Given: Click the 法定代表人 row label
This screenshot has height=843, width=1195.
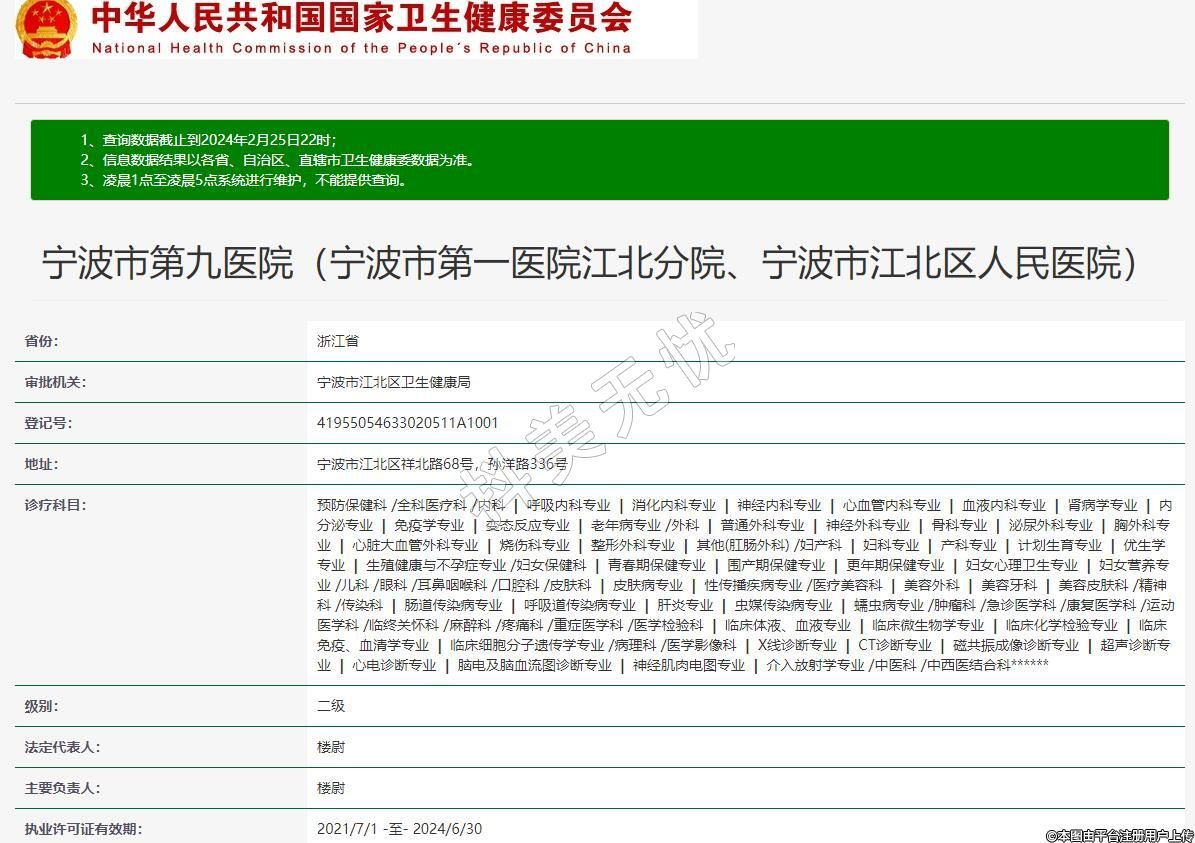Looking at the screenshot, I should 62,747.
